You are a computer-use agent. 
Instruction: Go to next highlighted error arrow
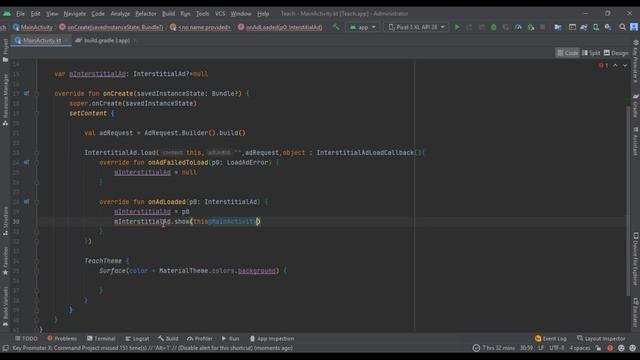coord(625,65)
